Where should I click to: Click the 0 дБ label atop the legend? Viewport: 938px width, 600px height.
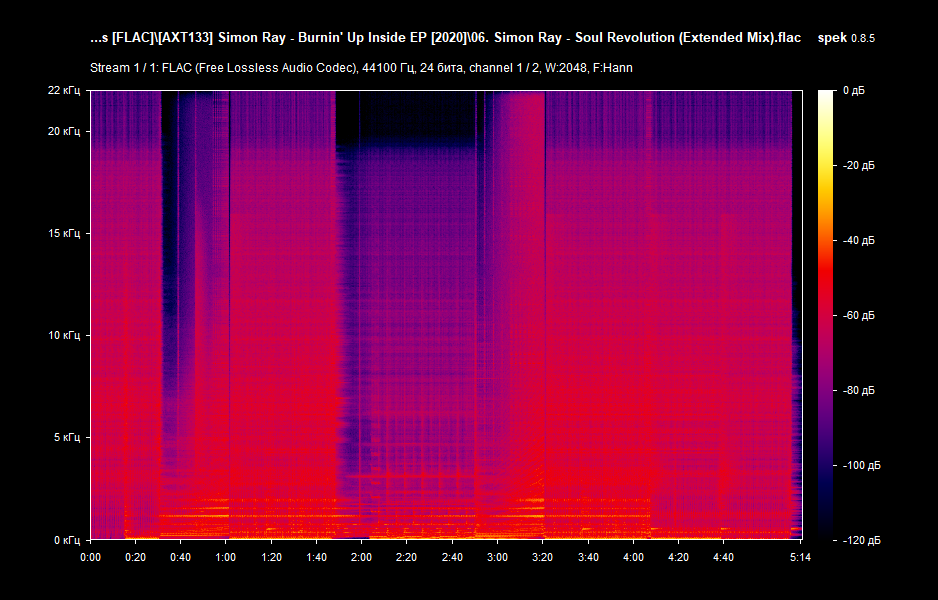855,89
